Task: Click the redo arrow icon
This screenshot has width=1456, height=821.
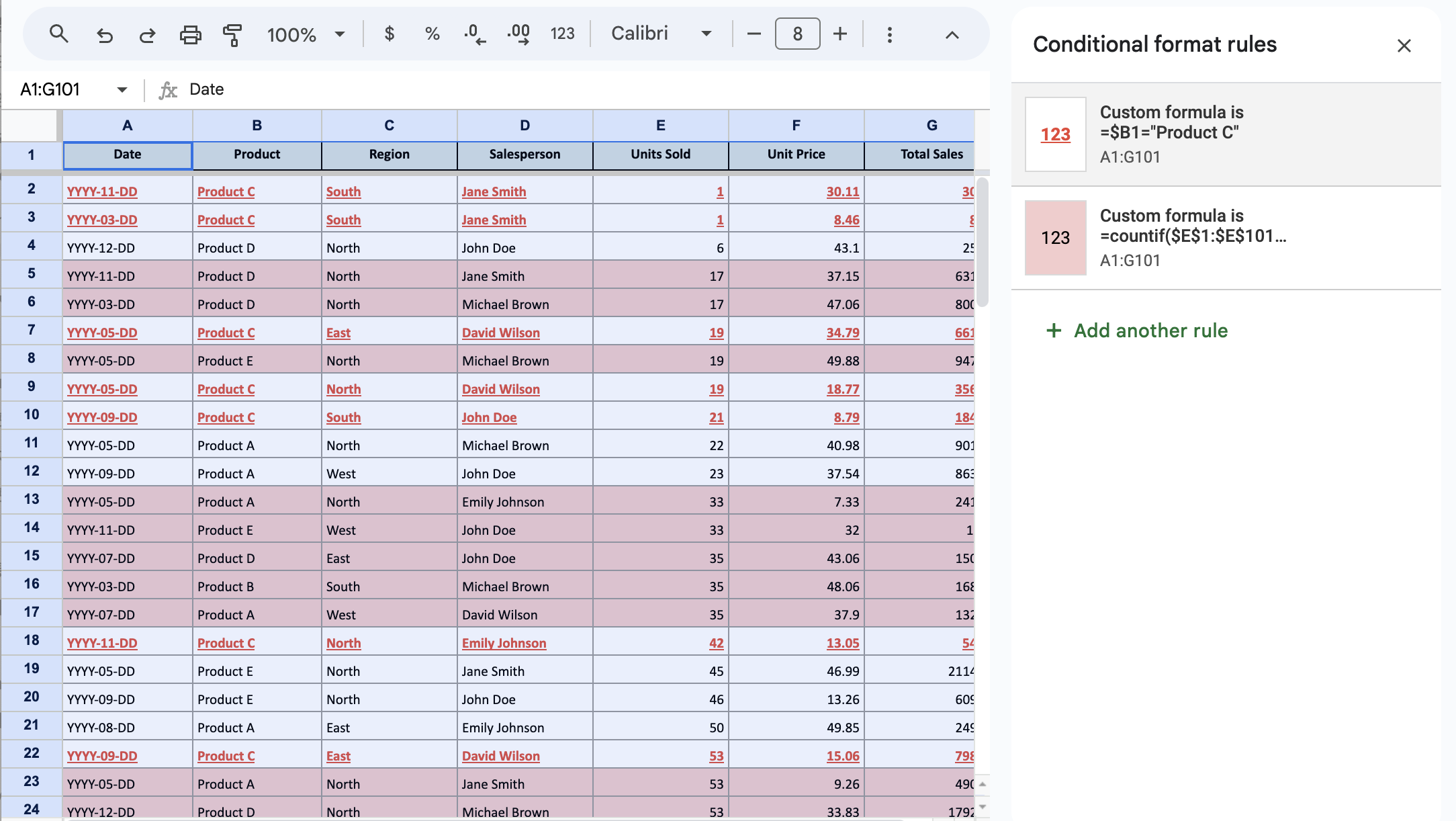Action: (x=147, y=34)
